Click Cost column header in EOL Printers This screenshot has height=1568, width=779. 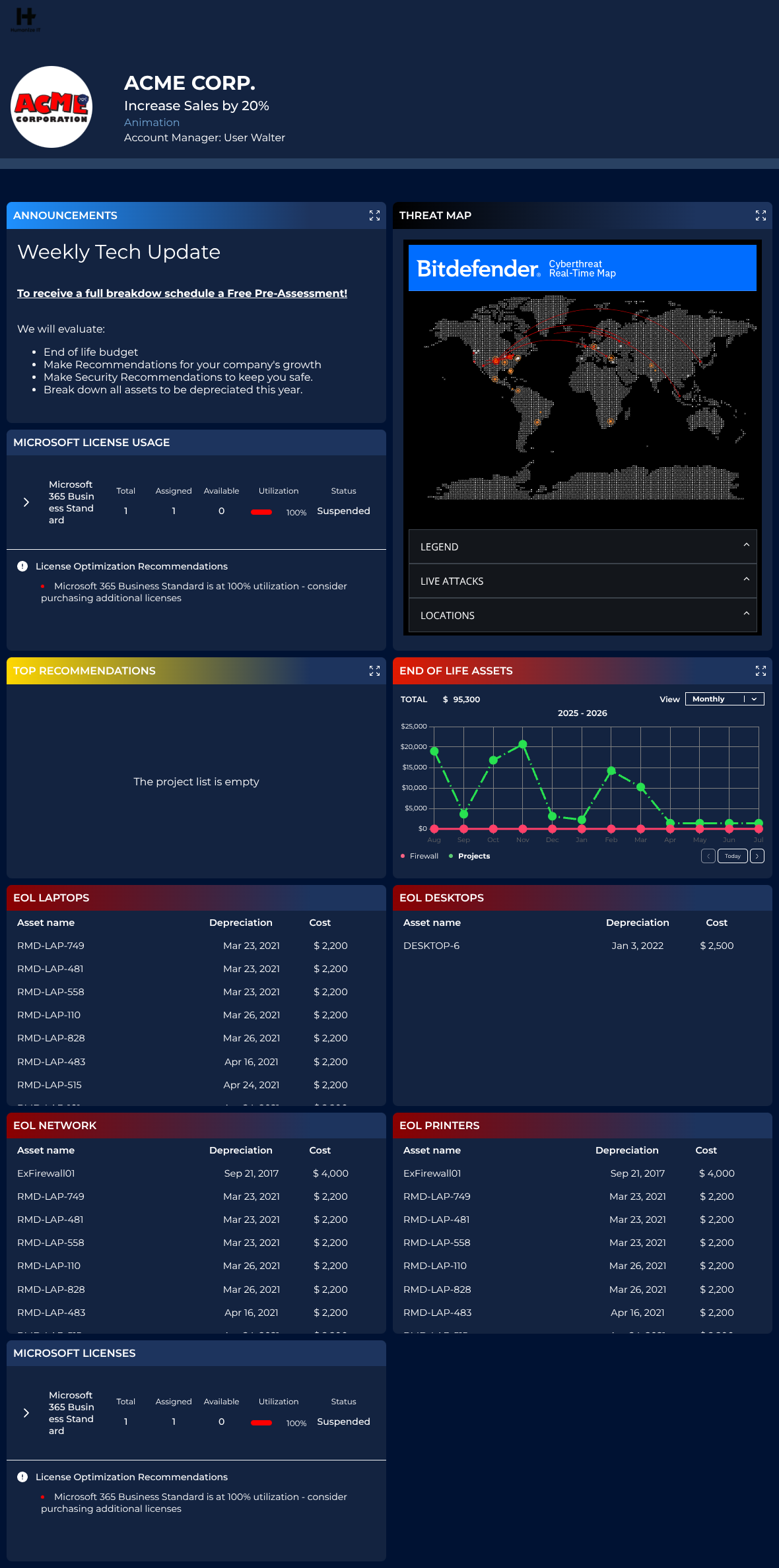706,1150
